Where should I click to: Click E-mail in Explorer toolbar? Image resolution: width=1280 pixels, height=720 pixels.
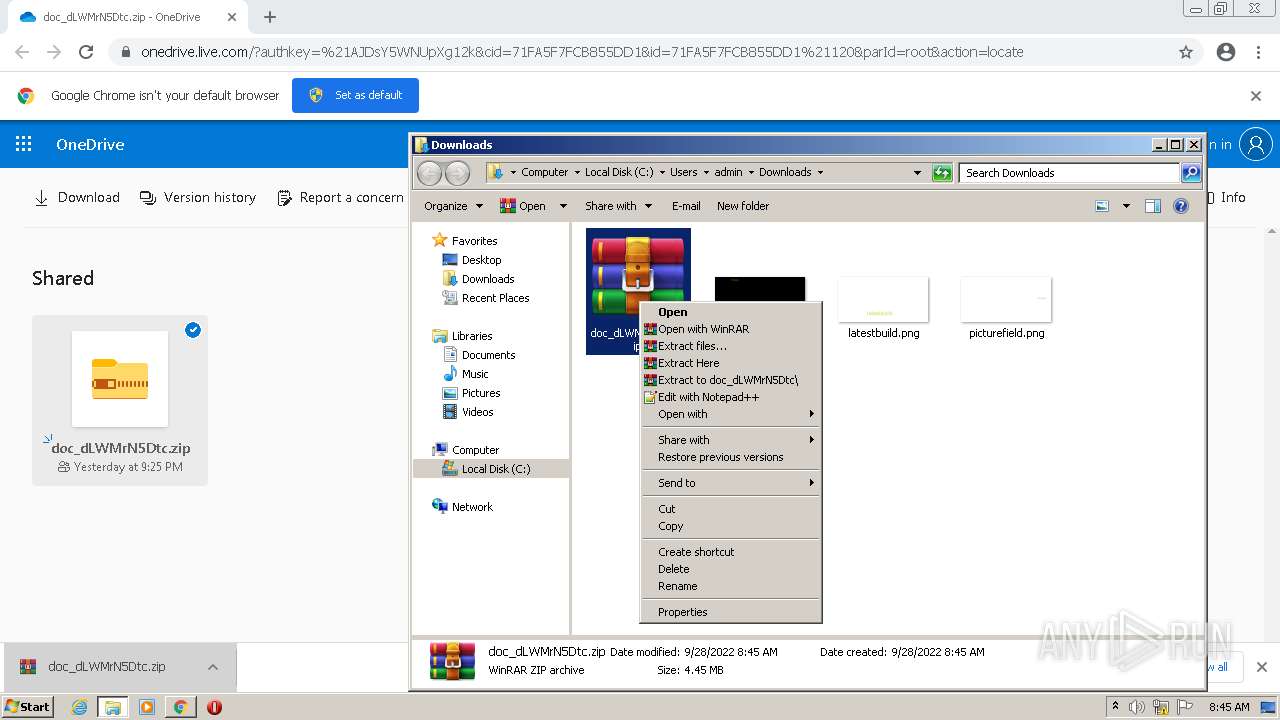(686, 206)
